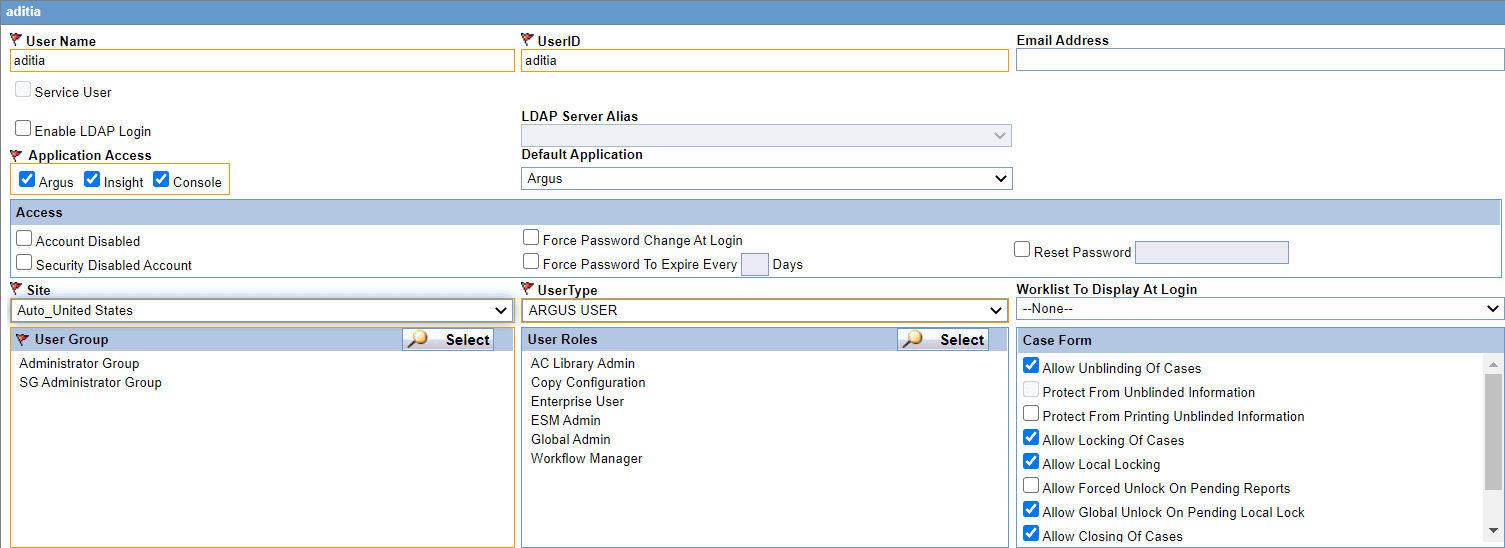Click the magnifier icon in User Group Select
The image size is (1505, 548).
pos(418,340)
